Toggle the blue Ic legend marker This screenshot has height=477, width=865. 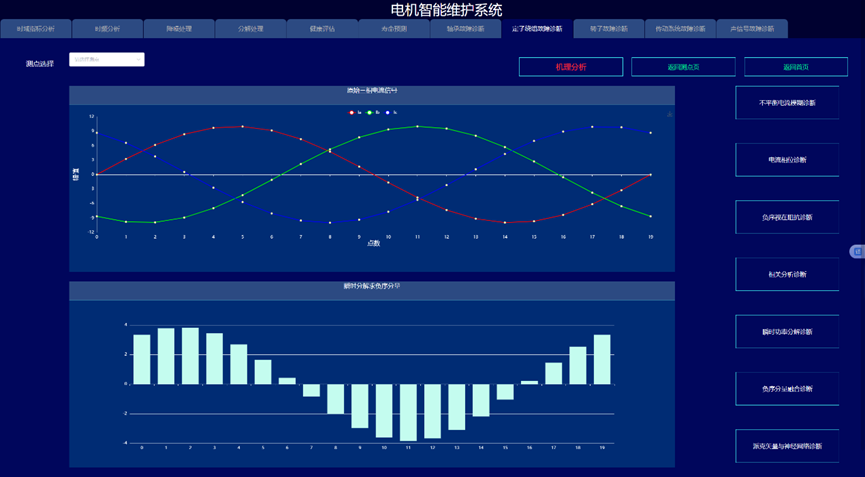click(x=387, y=112)
